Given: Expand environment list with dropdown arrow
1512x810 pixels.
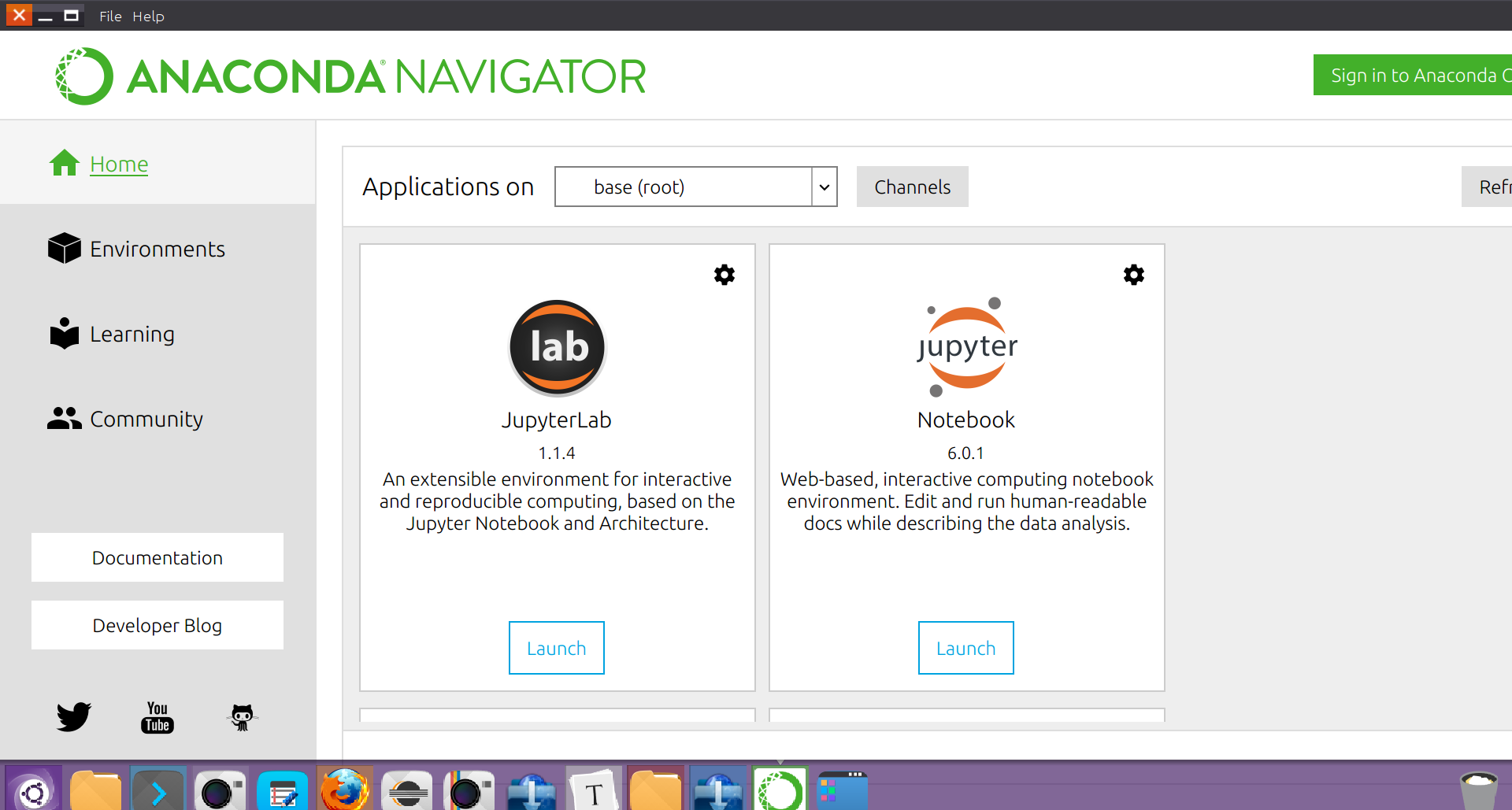Looking at the screenshot, I should coord(825,187).
